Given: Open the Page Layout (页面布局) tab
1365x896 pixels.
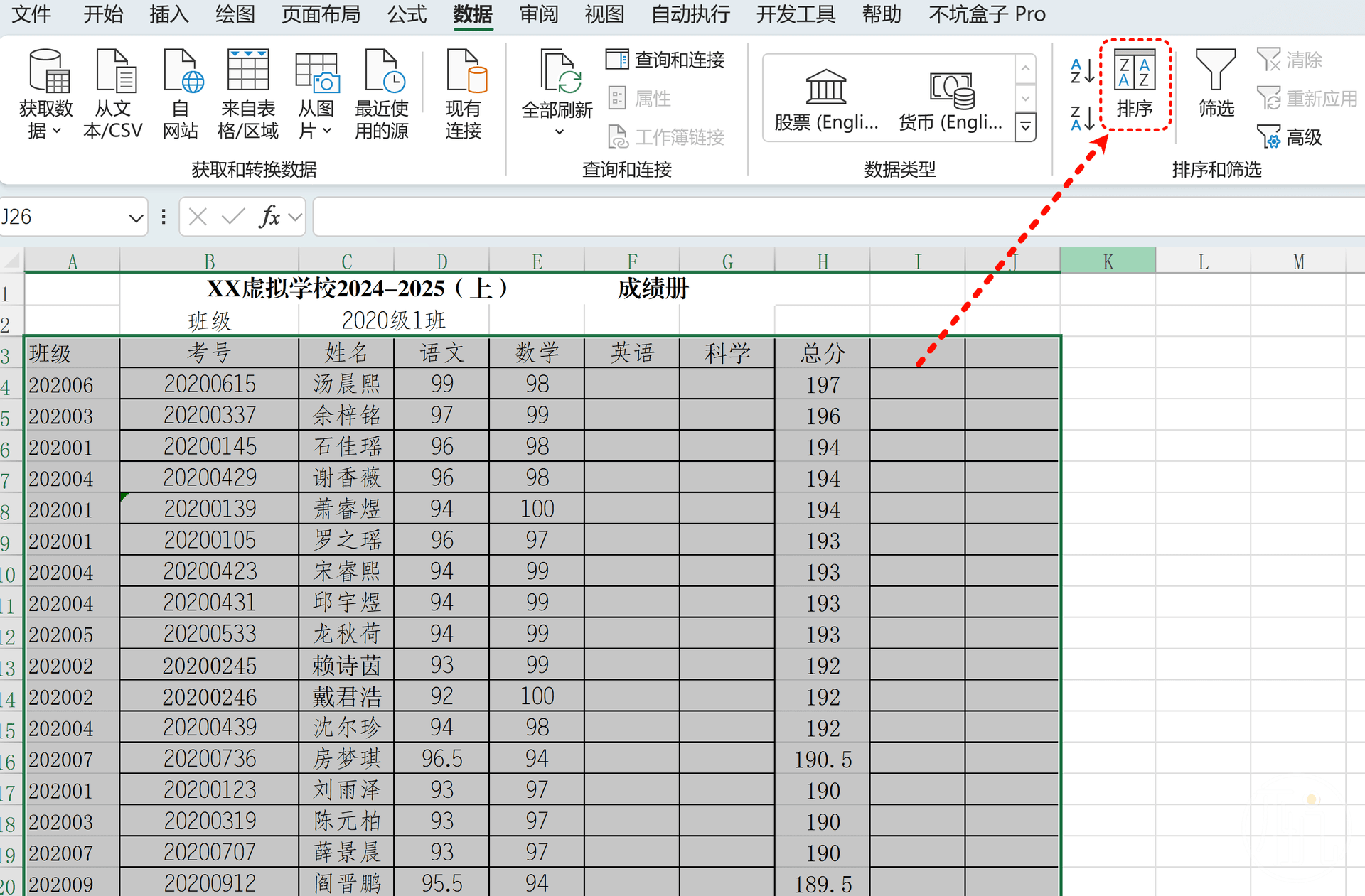Looking at the screenshot, I should (x=321, y=14).
